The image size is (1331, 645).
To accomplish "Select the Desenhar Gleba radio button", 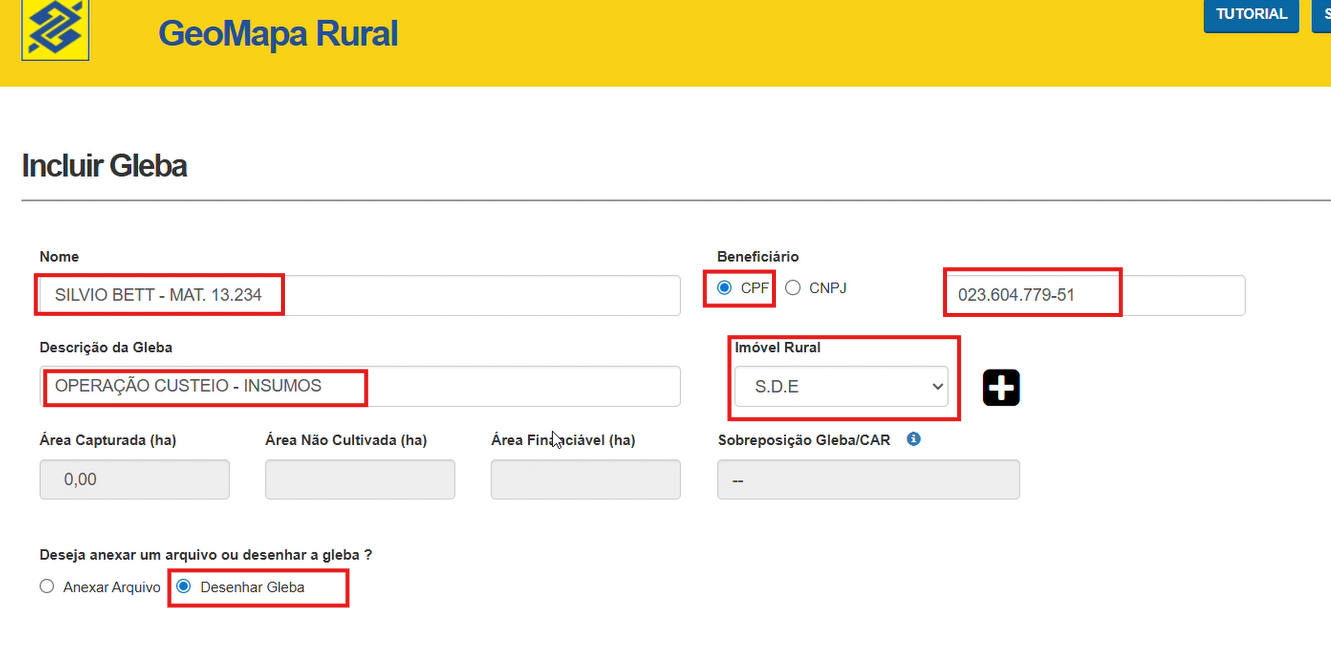I will [x=184, y=587].
